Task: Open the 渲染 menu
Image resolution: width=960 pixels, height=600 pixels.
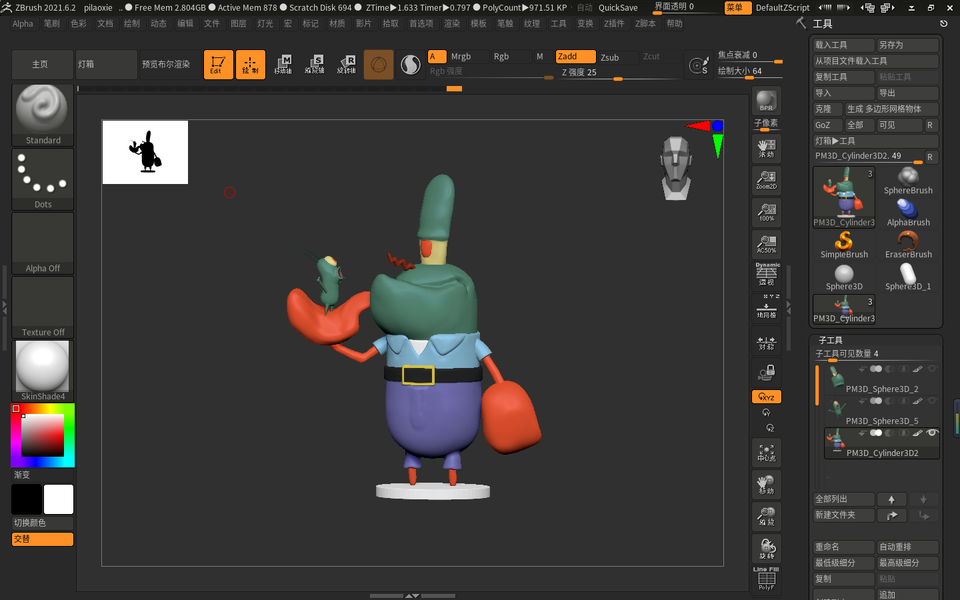Action: point(451,23)
